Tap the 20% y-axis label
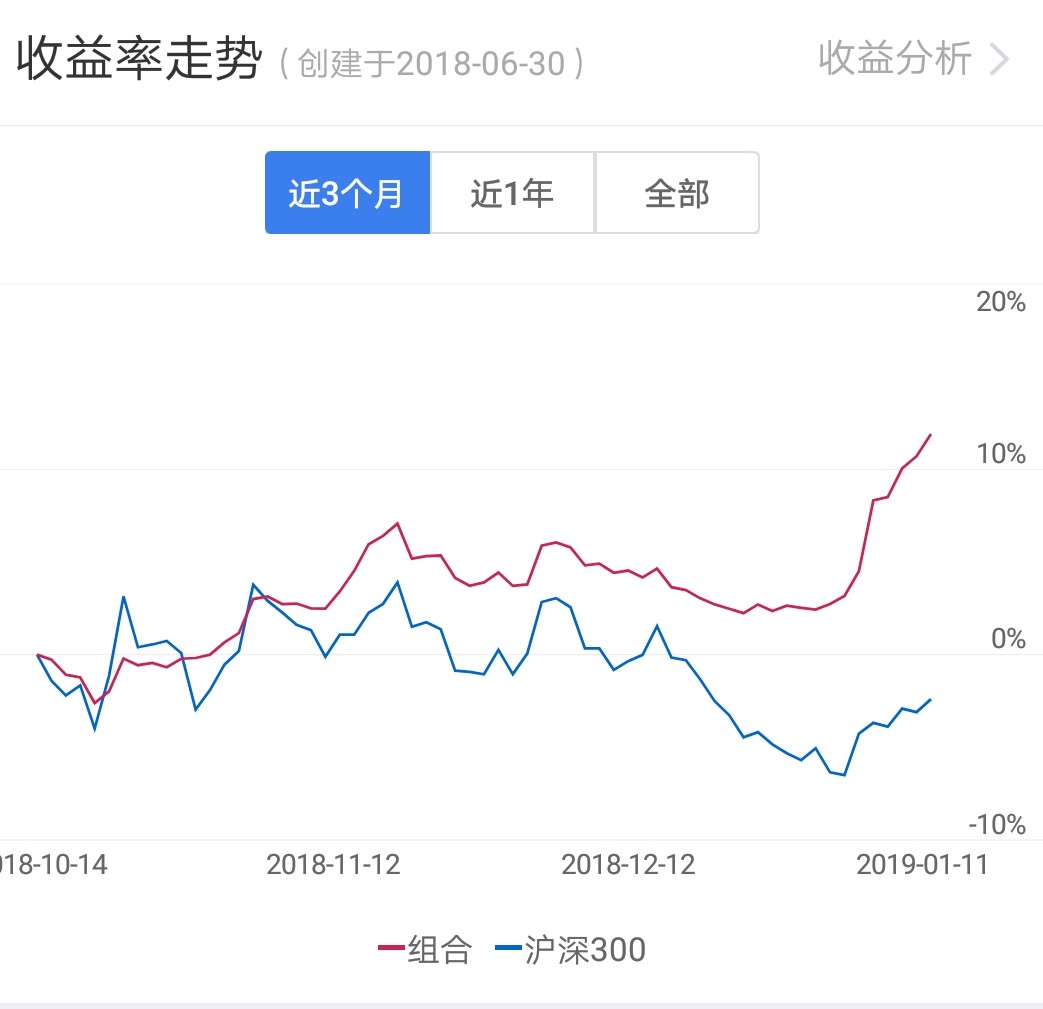The width and height of the screenshot is (1043, 1009). pos(1001,302)
